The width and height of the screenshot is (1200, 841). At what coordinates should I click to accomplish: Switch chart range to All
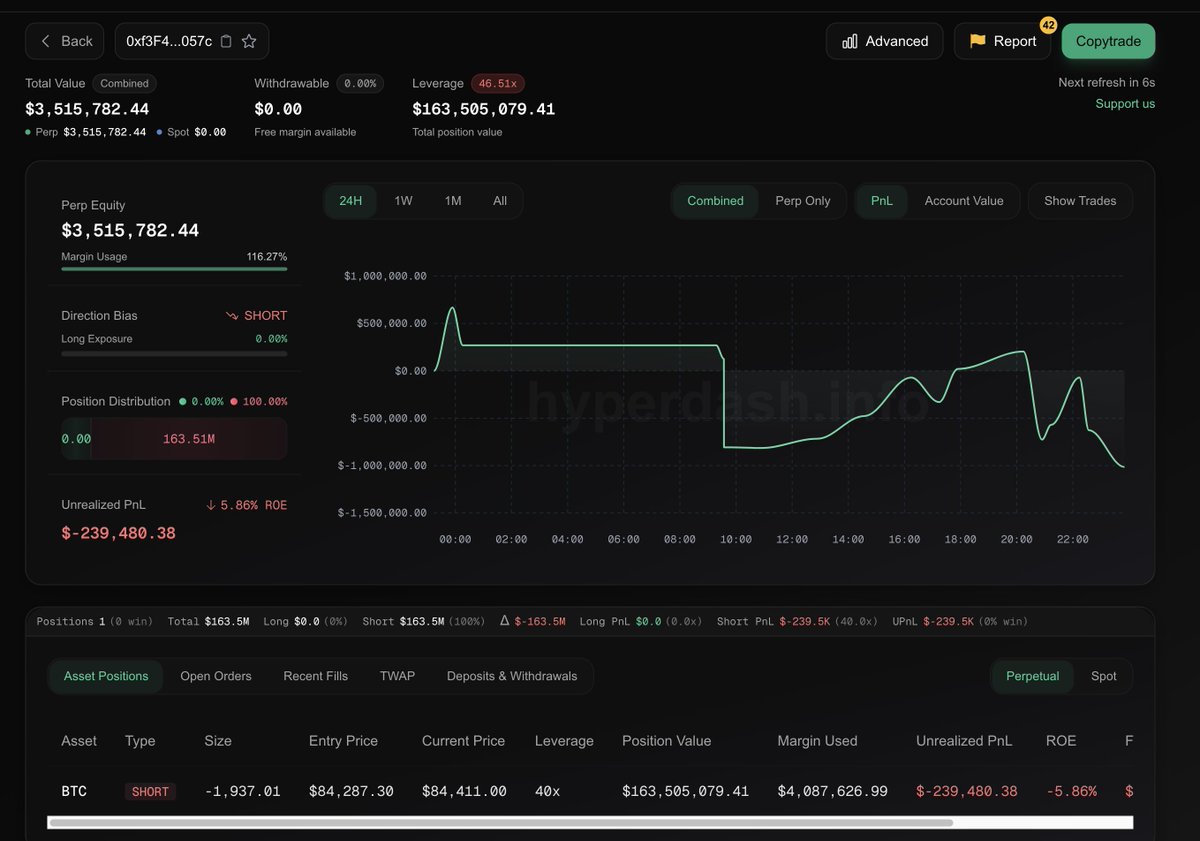pyautogui.click(x=500, y=201)
